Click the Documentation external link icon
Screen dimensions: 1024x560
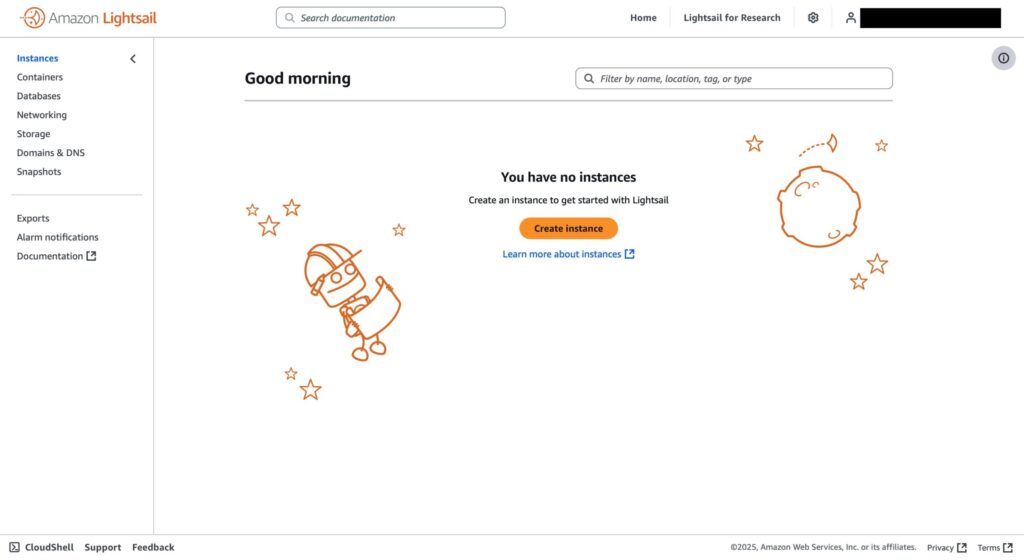[x=91, y=256]
